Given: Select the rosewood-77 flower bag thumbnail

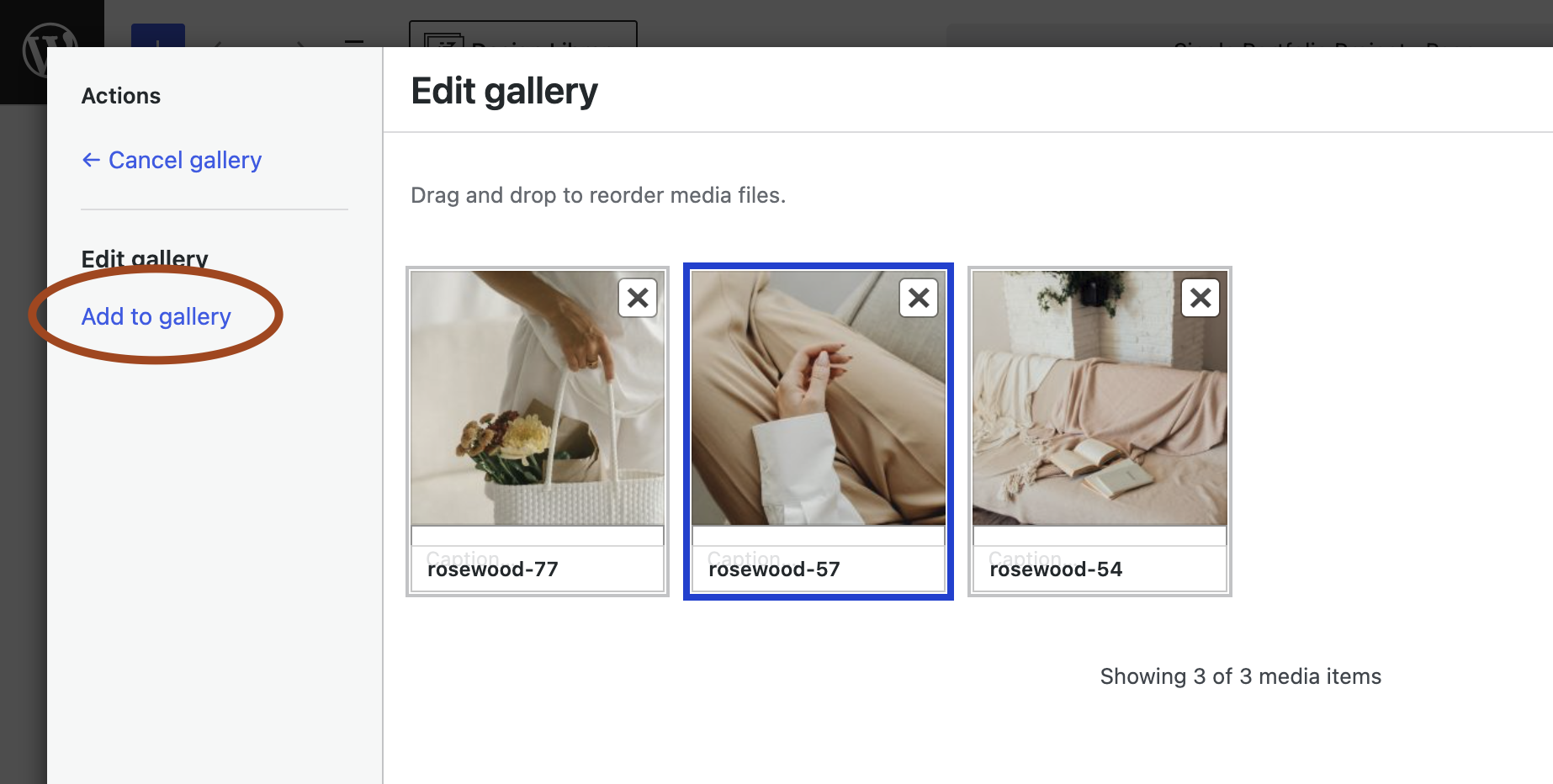Looking at the screenshot, I should (x=538, y=398).
